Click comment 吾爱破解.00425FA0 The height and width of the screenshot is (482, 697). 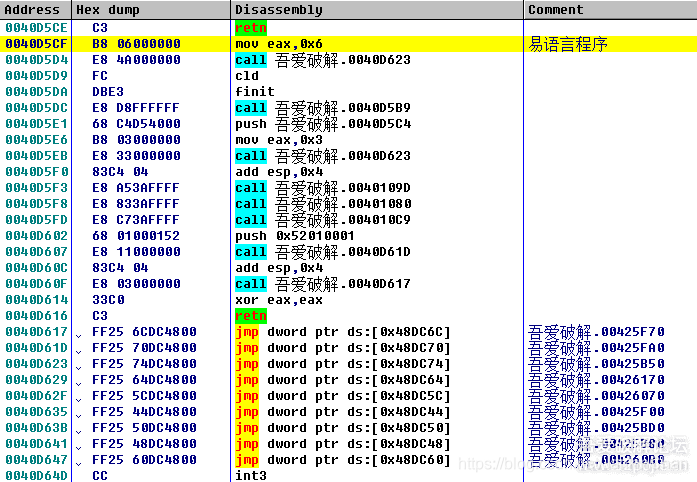point(597,348)
